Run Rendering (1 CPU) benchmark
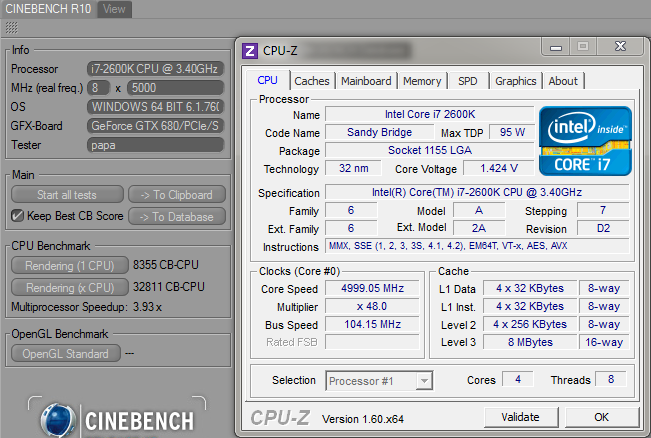The width and height of the screenshot is (651, 438). tap(69, 266)
